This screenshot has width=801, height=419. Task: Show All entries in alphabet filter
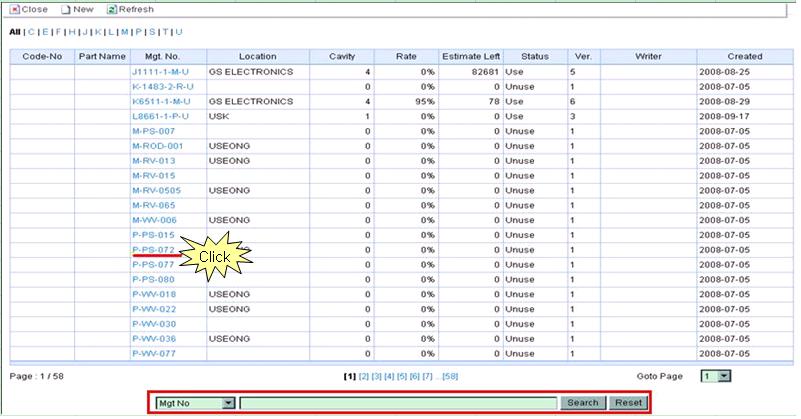pos(15,32)
